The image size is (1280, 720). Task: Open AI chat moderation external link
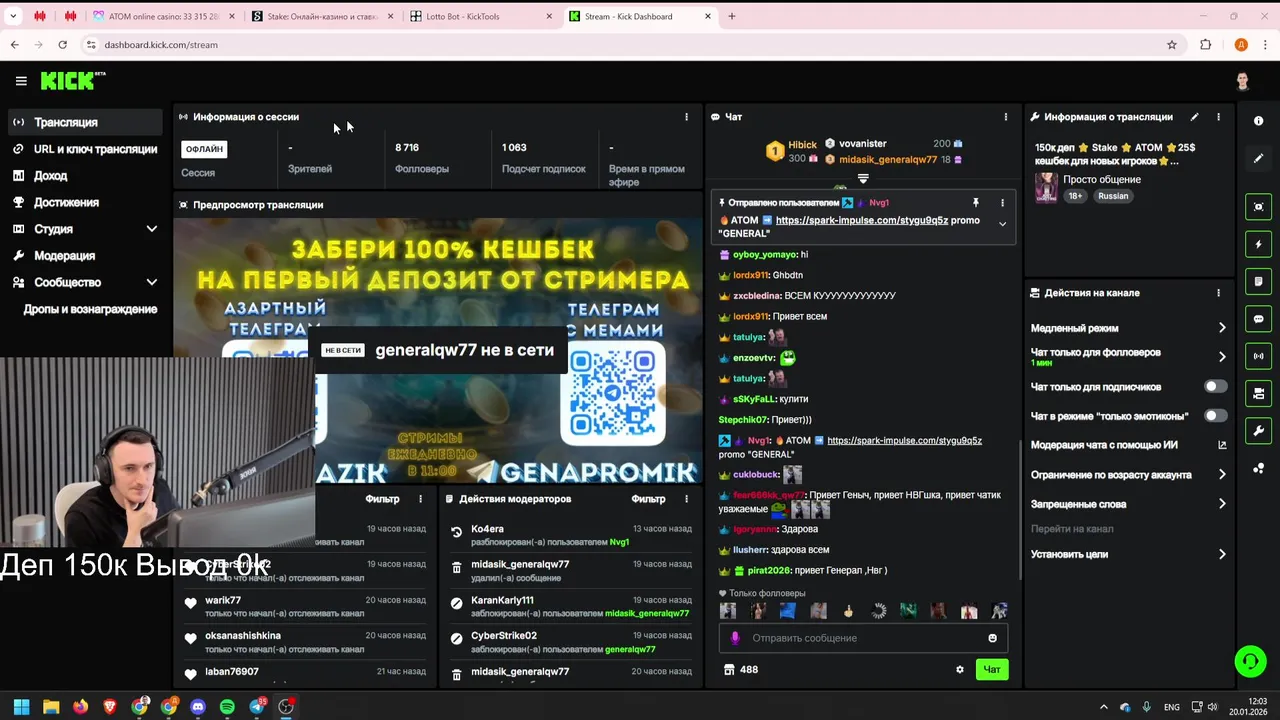(1222, 445)
